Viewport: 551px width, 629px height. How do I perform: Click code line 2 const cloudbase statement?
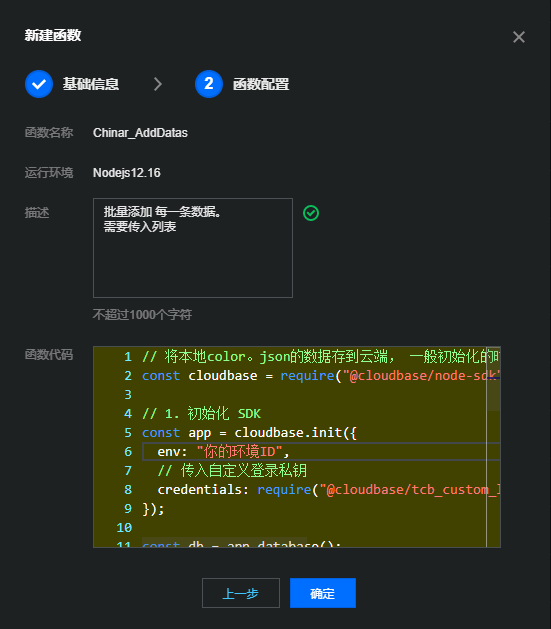pyautogui.click(x=321, y=375)
